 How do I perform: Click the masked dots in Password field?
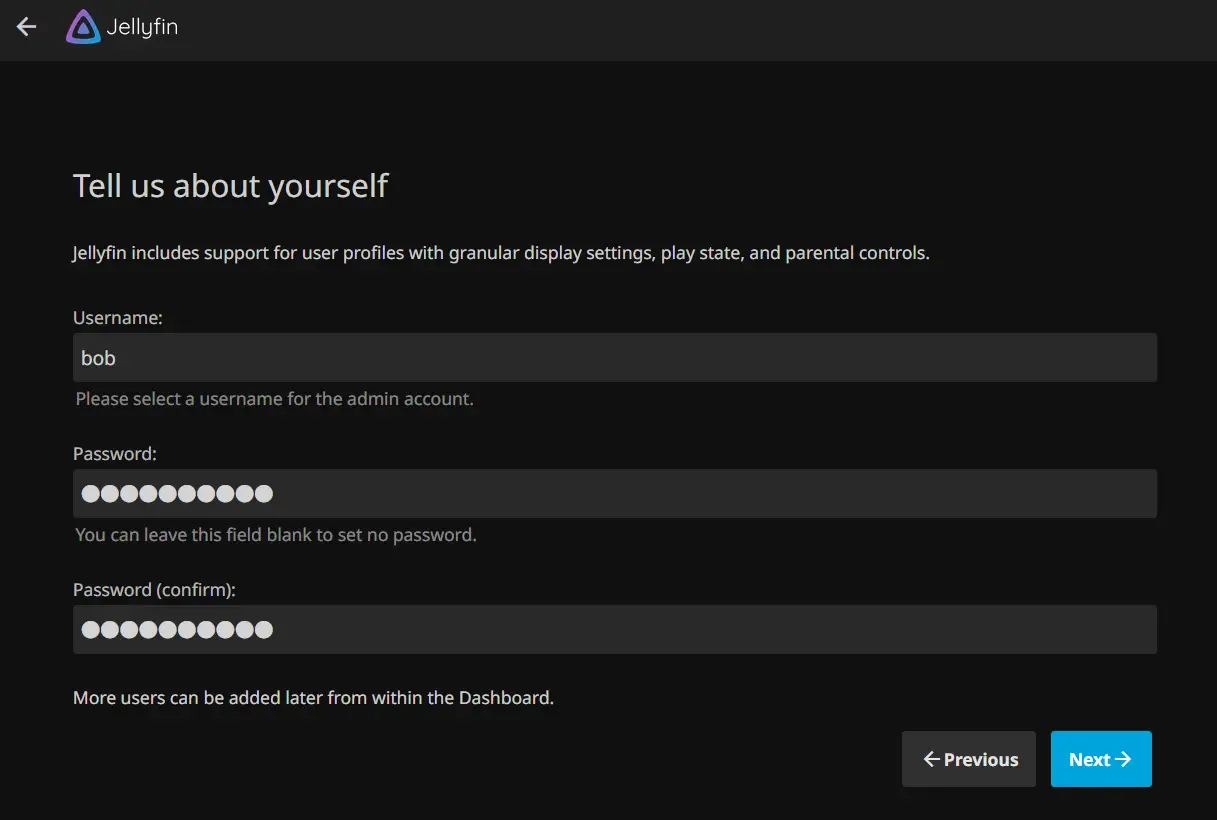coord(177,493)
